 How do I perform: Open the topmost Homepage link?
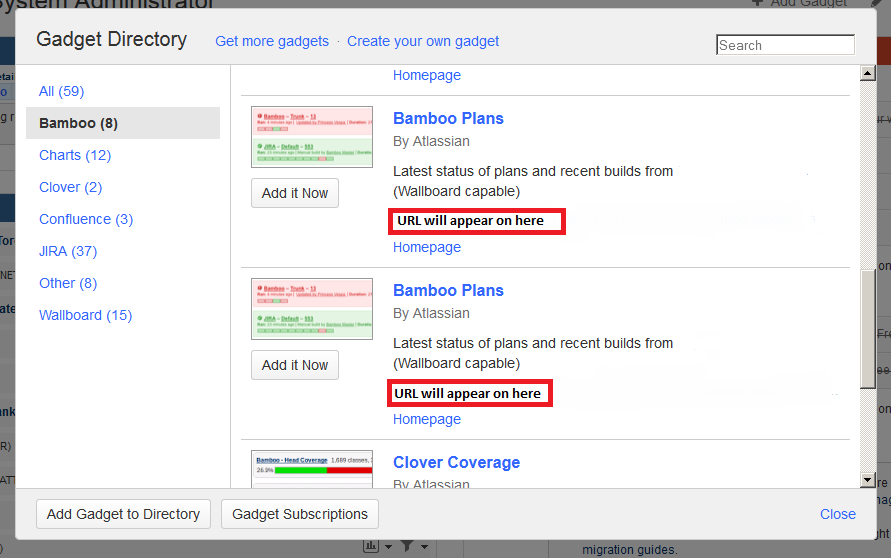coord(427,75)
